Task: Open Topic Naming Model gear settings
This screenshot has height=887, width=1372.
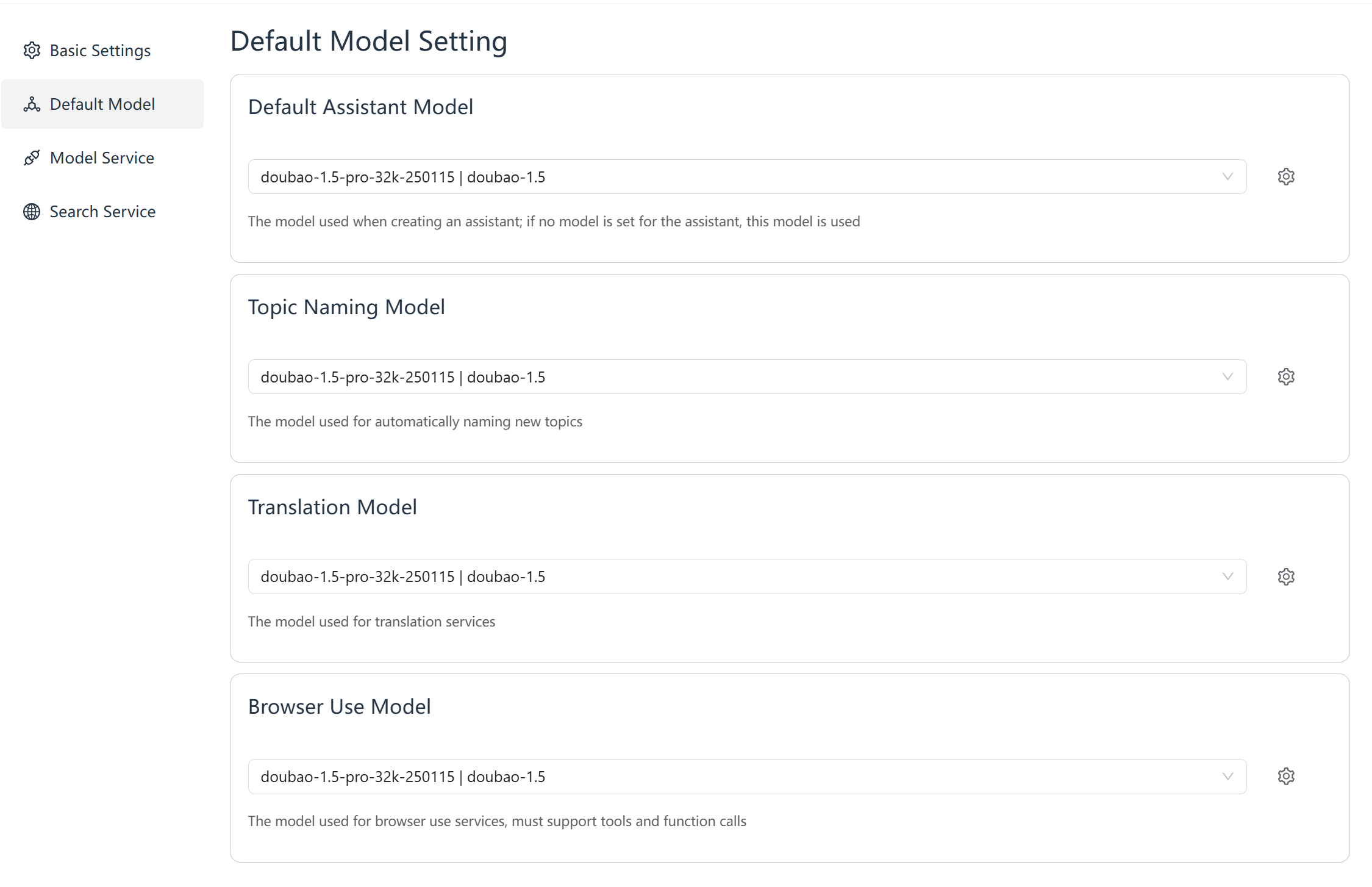Action: tap(1286, 377)
